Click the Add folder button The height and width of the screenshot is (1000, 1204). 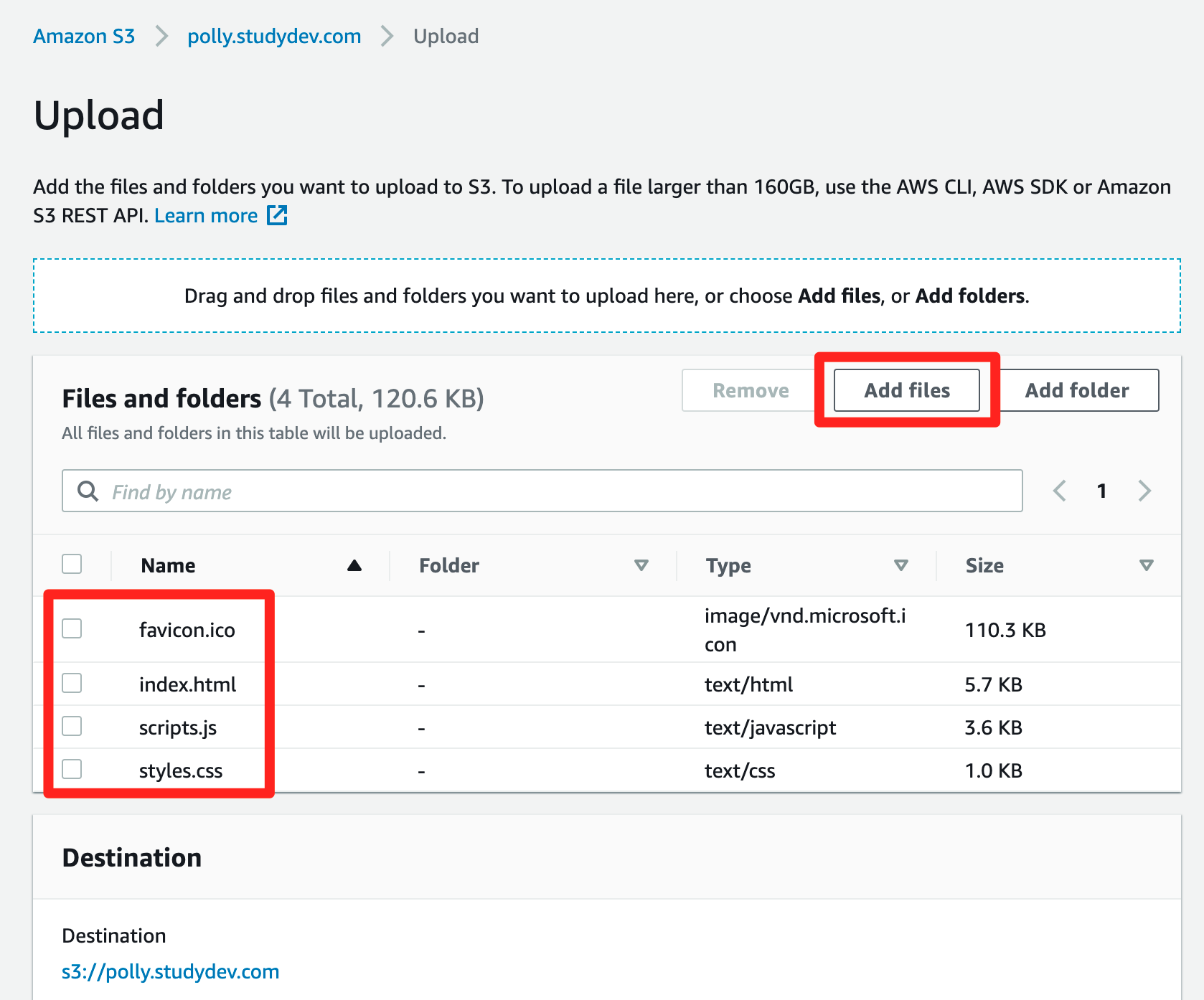coord(1076,390)
